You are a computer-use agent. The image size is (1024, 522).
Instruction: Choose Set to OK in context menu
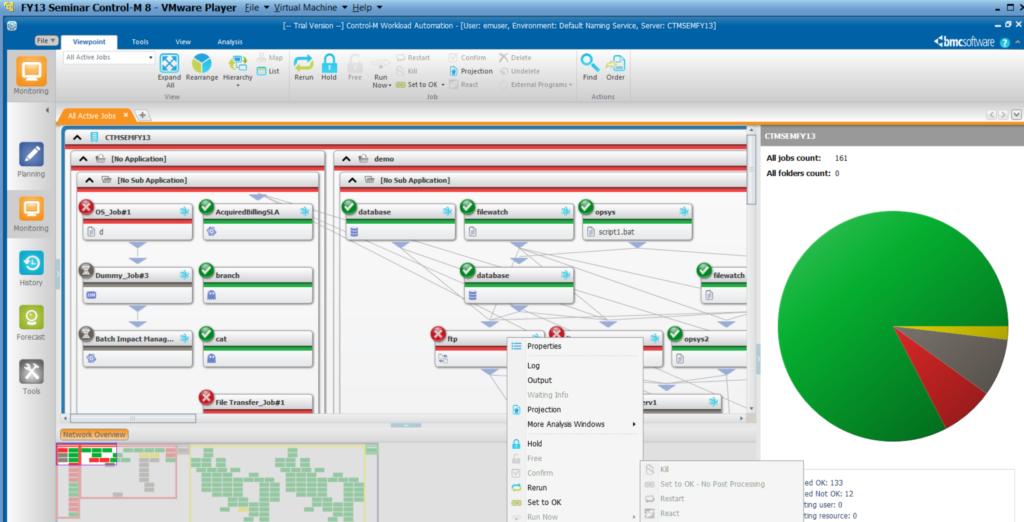[544, 502]
